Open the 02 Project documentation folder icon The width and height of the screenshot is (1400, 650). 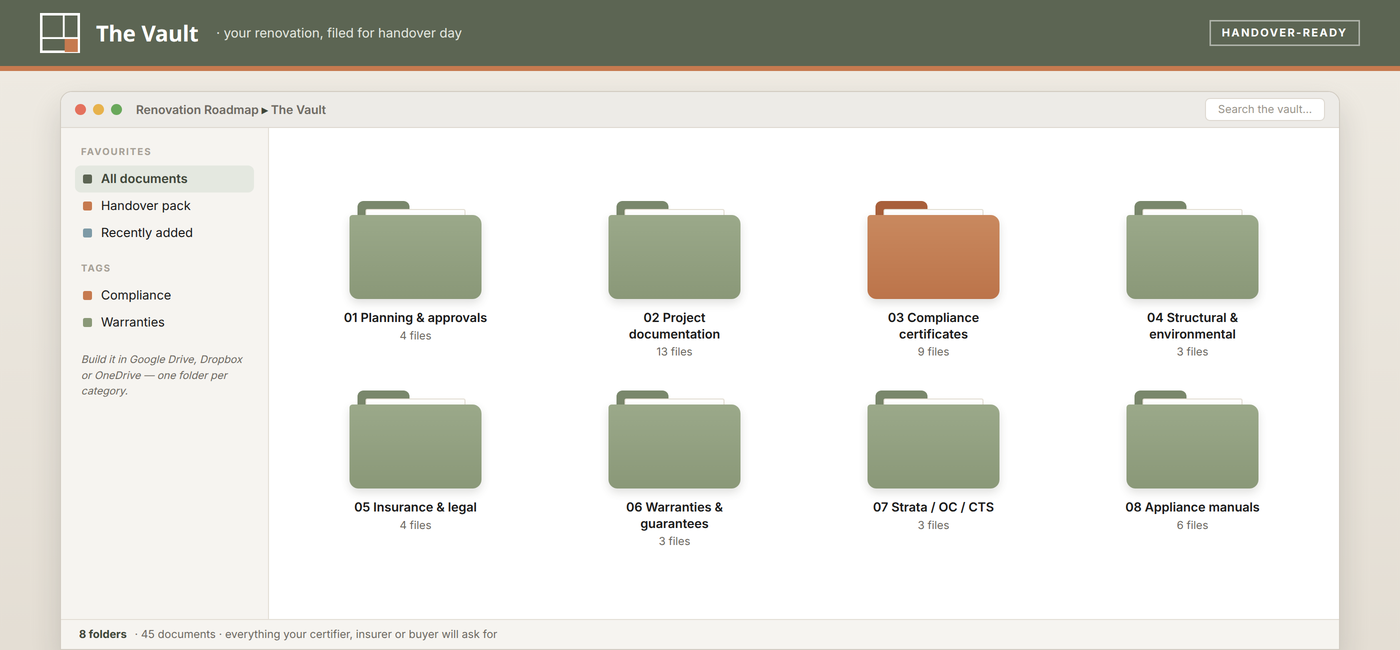tap(674, 250)
